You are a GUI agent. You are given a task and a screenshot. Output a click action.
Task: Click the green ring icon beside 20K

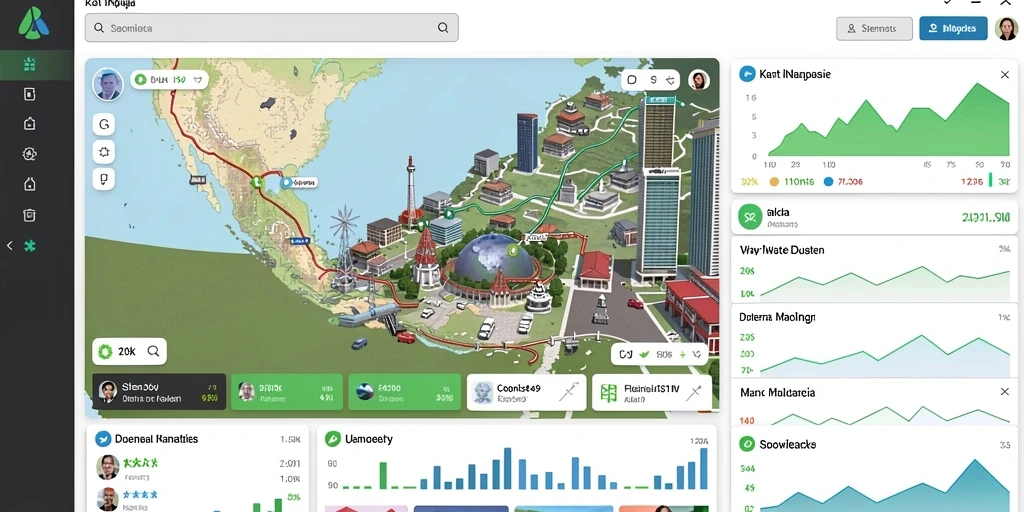click(x=105, y=351)
